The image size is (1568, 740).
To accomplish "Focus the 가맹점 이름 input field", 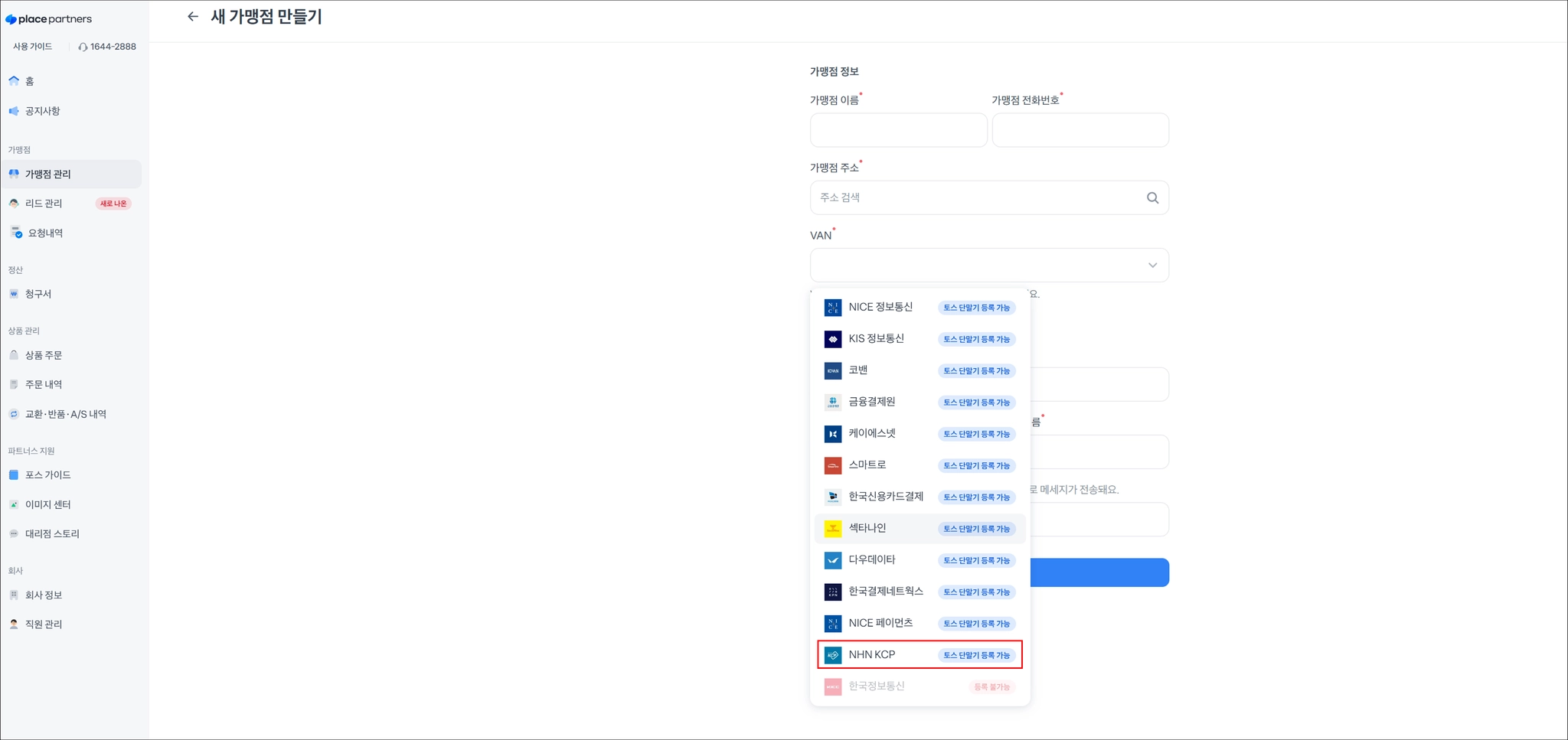I will 899,130.
